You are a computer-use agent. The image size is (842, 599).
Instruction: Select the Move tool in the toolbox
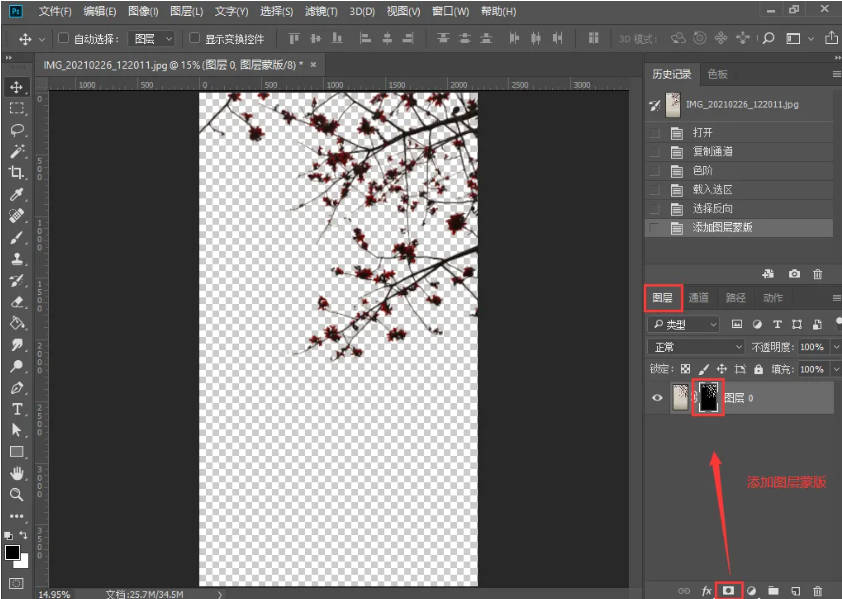click(17, 87)
